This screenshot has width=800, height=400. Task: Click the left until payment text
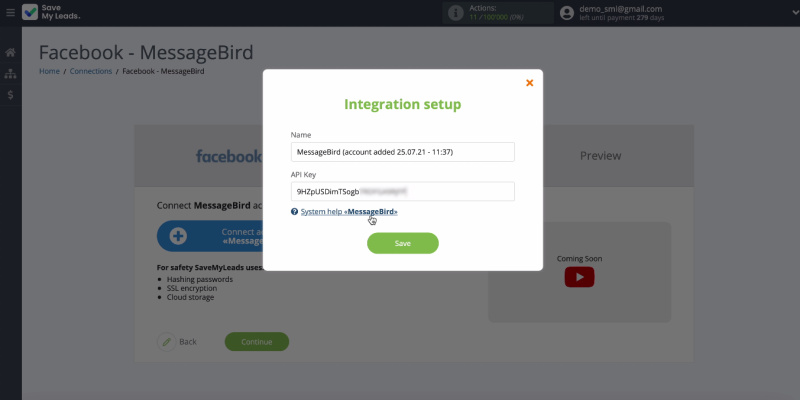point(622,18)
